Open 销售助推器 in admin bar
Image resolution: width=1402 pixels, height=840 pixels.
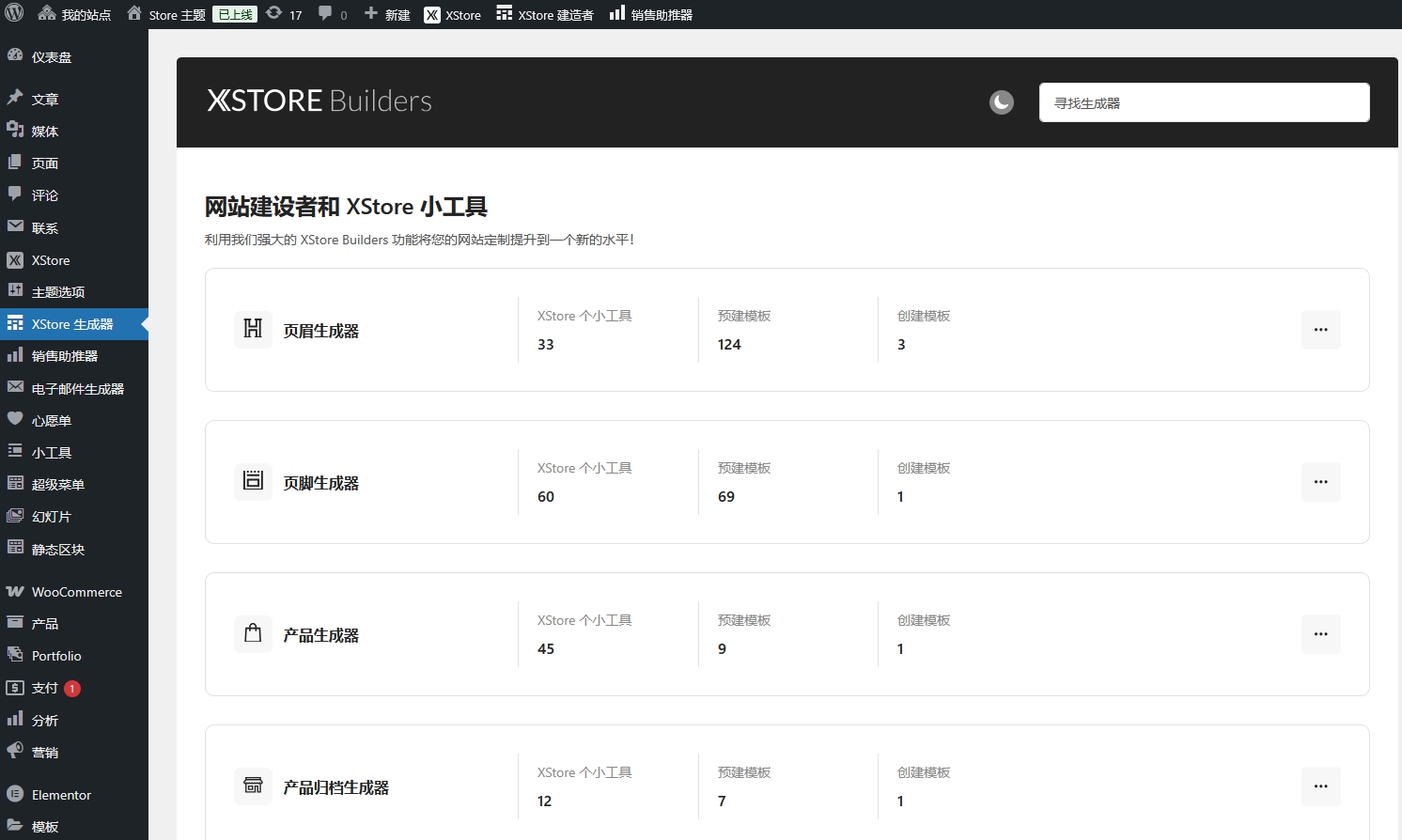pos(651,15)
